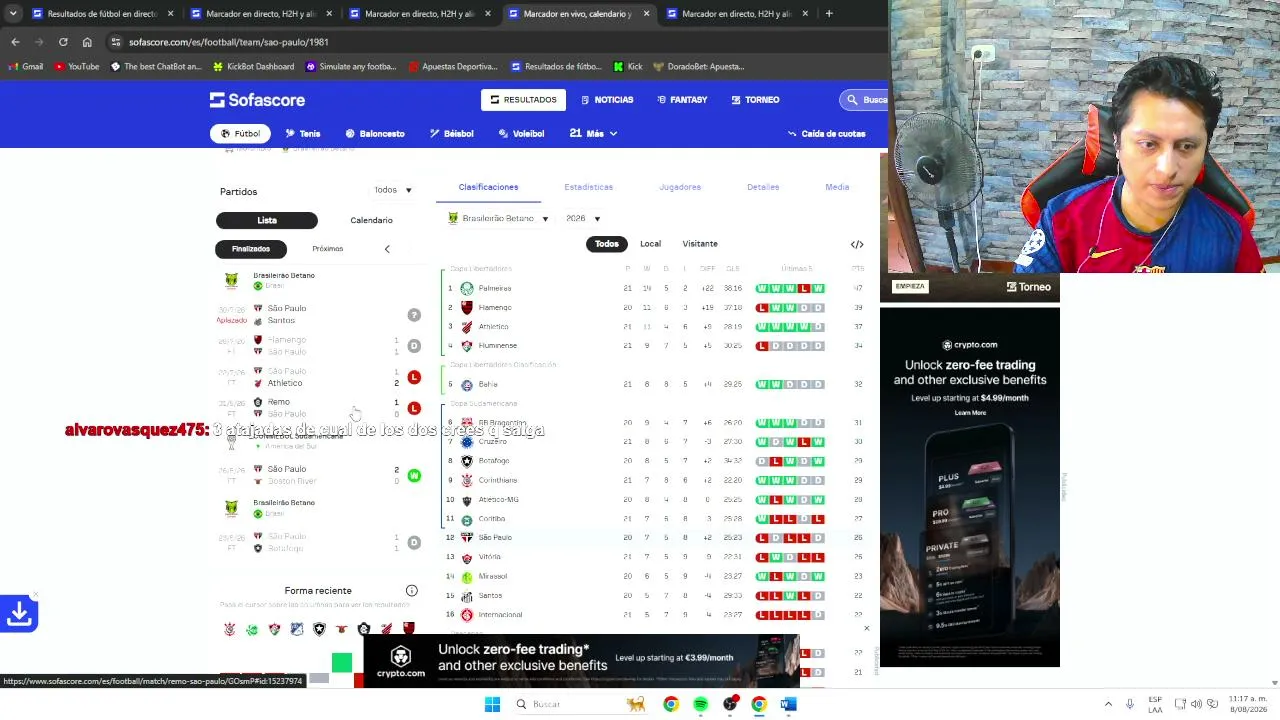Open the browser home page icon
This screenshot has width=1280, height=720.
87,42
